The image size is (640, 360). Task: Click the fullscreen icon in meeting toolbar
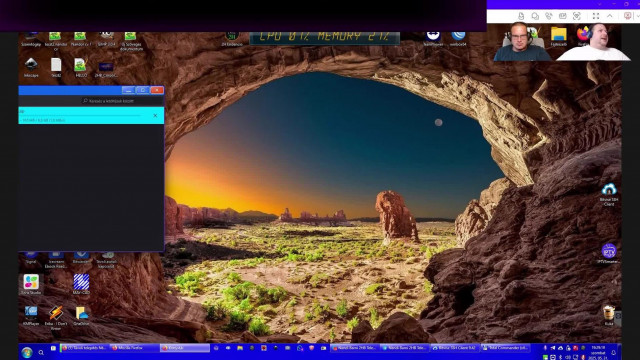pos(596,16)
